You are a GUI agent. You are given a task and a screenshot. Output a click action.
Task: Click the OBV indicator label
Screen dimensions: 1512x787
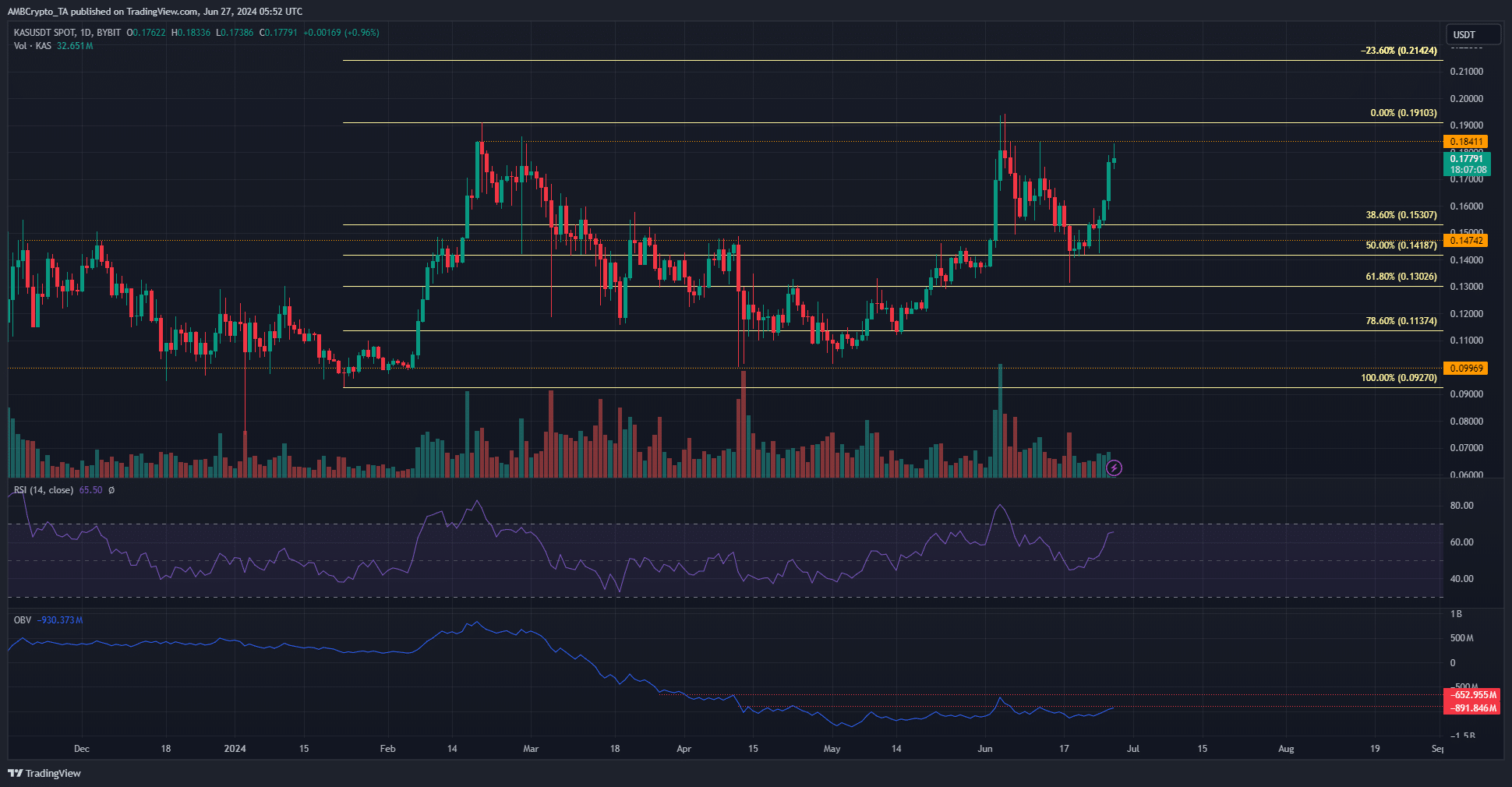click(x=23, y=620)
